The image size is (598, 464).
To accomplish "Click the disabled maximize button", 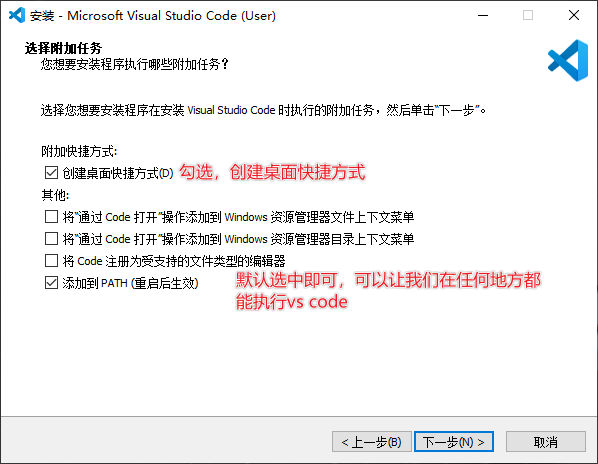I will (528, 15).
